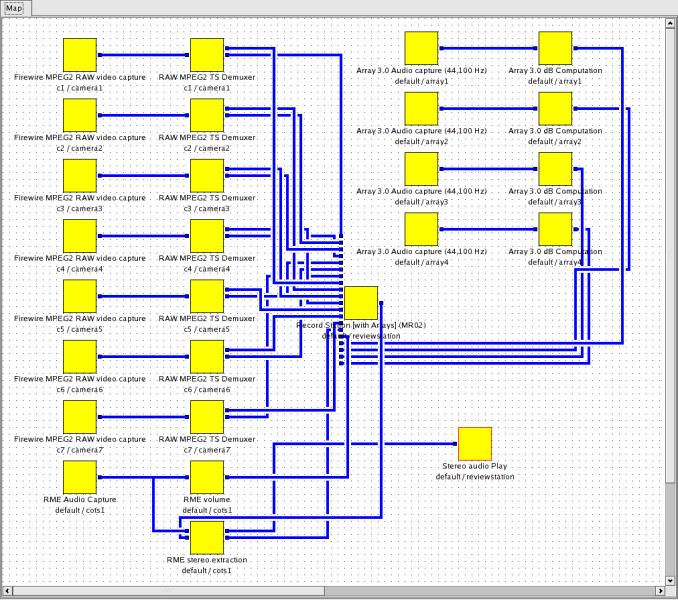Click the horizontal scrollbar left arrow

[x=7, y=590]
